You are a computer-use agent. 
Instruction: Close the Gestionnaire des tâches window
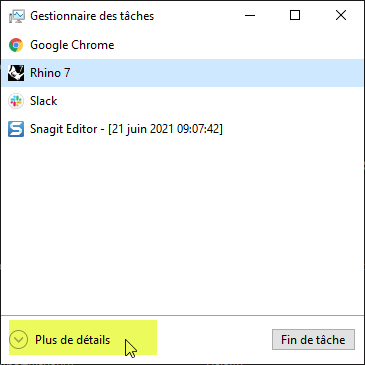click(x=341, y=15)
